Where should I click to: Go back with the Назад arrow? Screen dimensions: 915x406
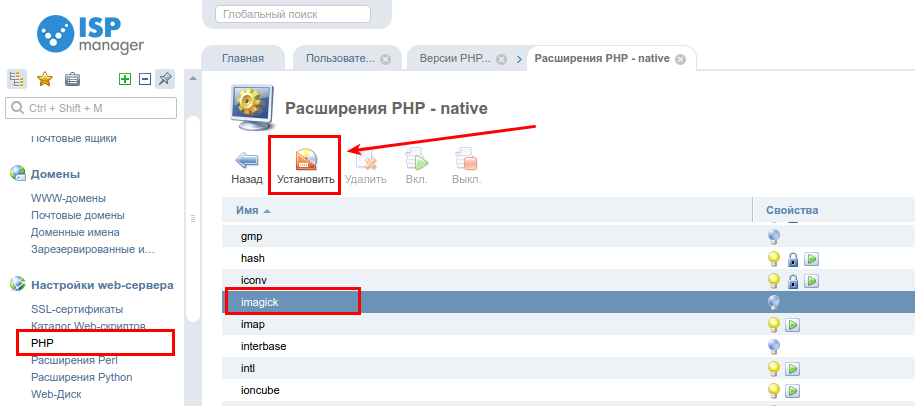[x=246, y=160]
